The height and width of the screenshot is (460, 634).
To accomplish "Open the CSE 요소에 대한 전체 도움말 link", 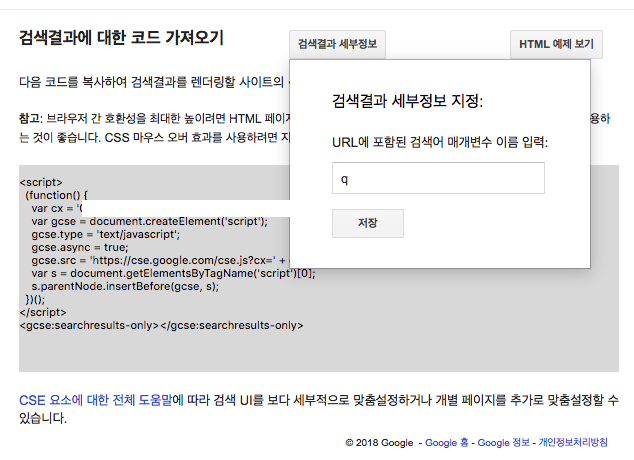I will click(x=96, y=400).
